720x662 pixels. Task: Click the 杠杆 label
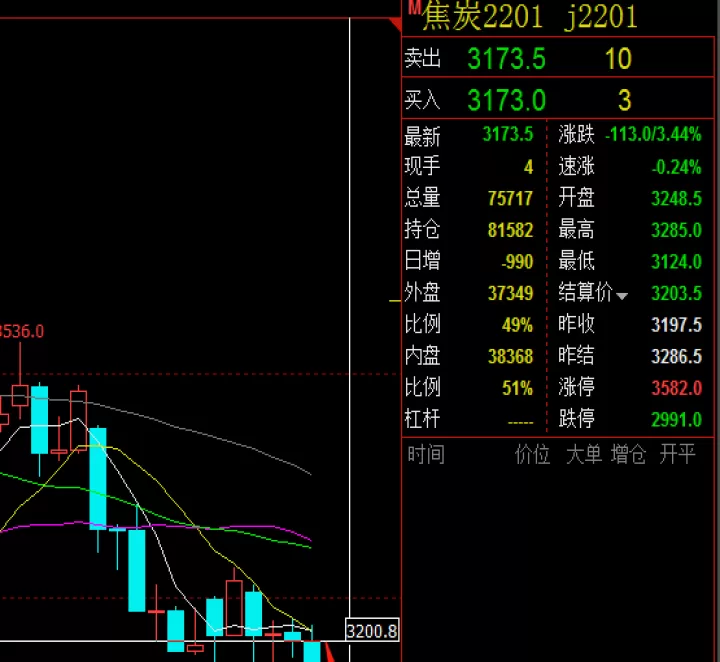(422, 419)
